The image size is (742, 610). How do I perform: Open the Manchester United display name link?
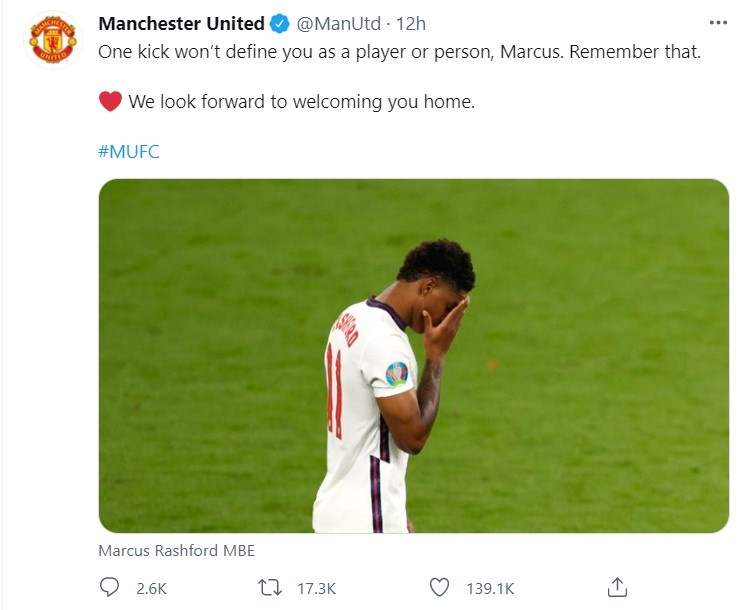[x=181, y=24]
